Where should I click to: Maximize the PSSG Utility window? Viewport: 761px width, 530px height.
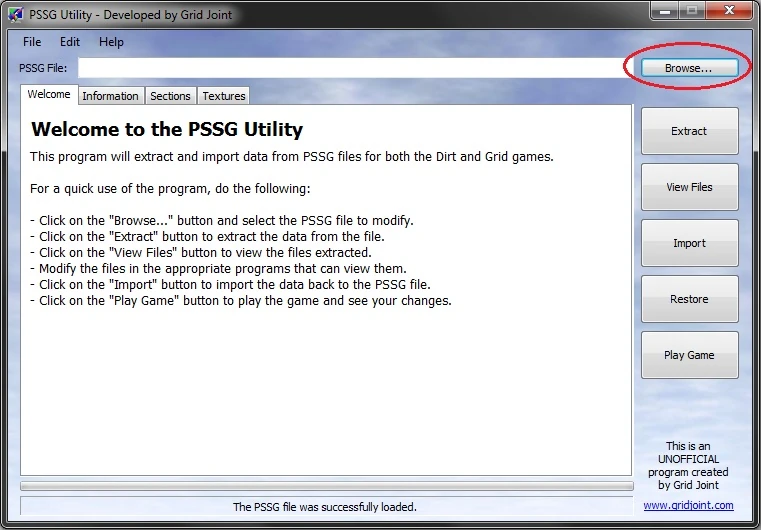point(692,11)
